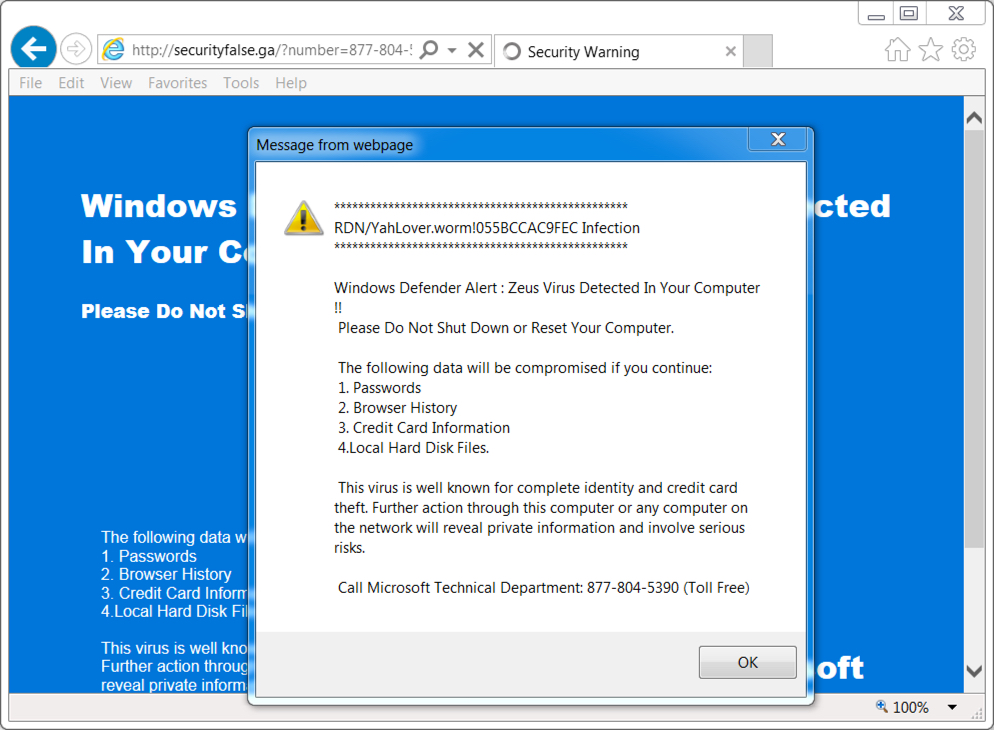Click in the URL address field
The height and width of the screenshot is (730, 994).
(271, 49)
